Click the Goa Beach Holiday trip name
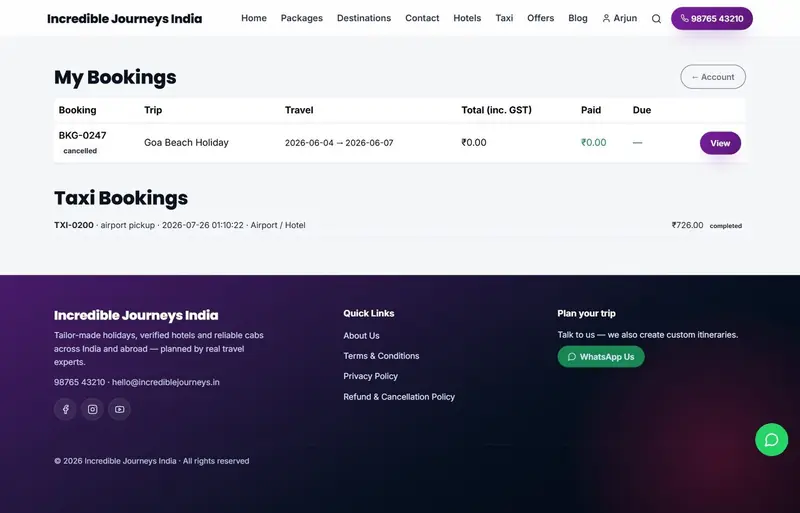Screen dimensions: 800x513 click(x=186, y=142)
